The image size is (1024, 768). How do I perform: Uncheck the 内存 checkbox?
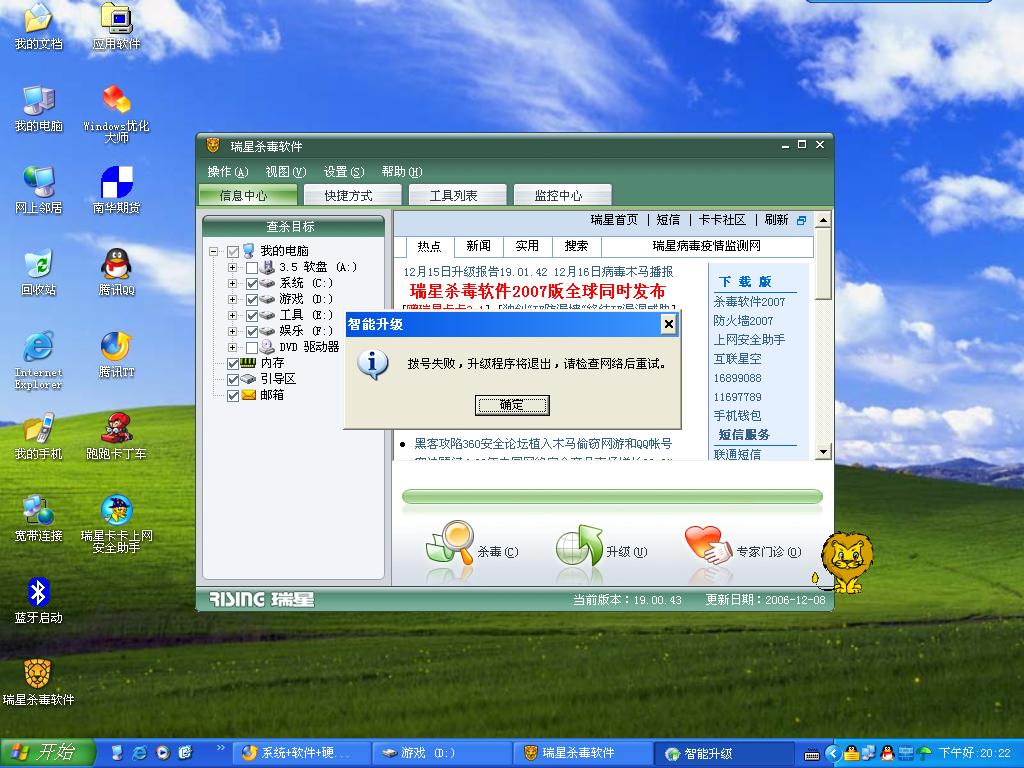tap(232, 364)
